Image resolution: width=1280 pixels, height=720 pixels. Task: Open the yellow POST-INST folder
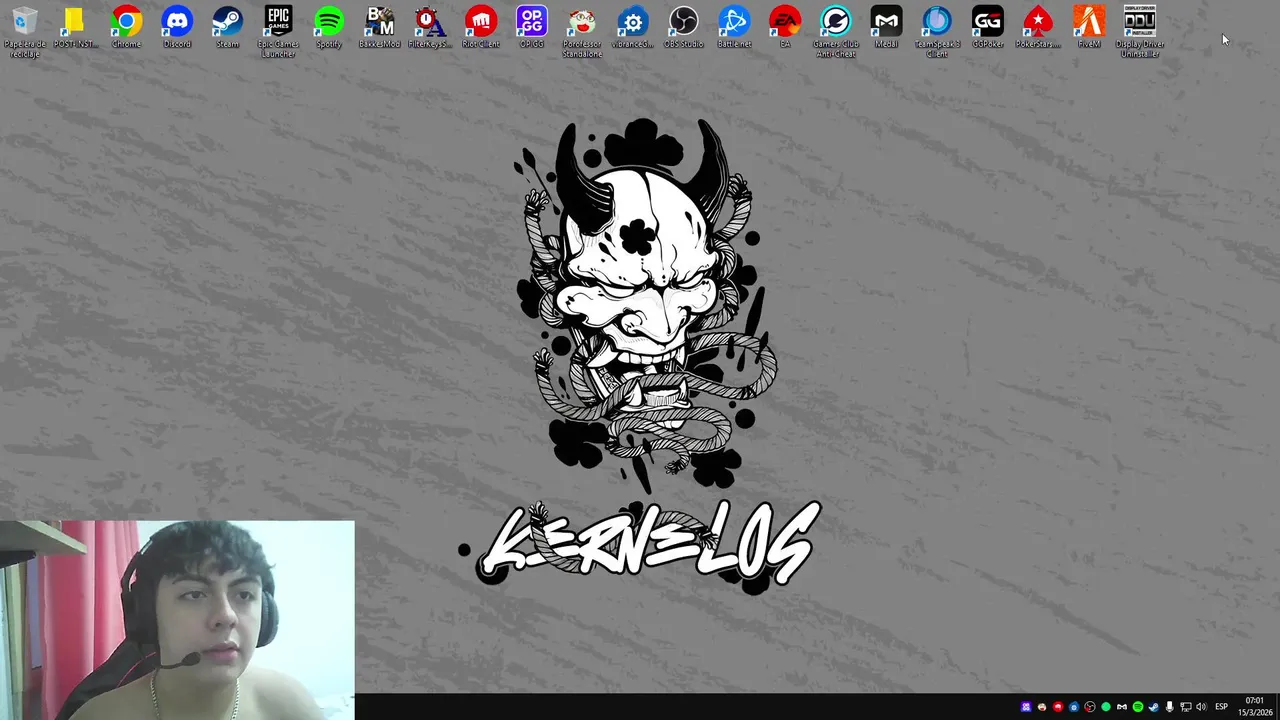click(74, 28)
